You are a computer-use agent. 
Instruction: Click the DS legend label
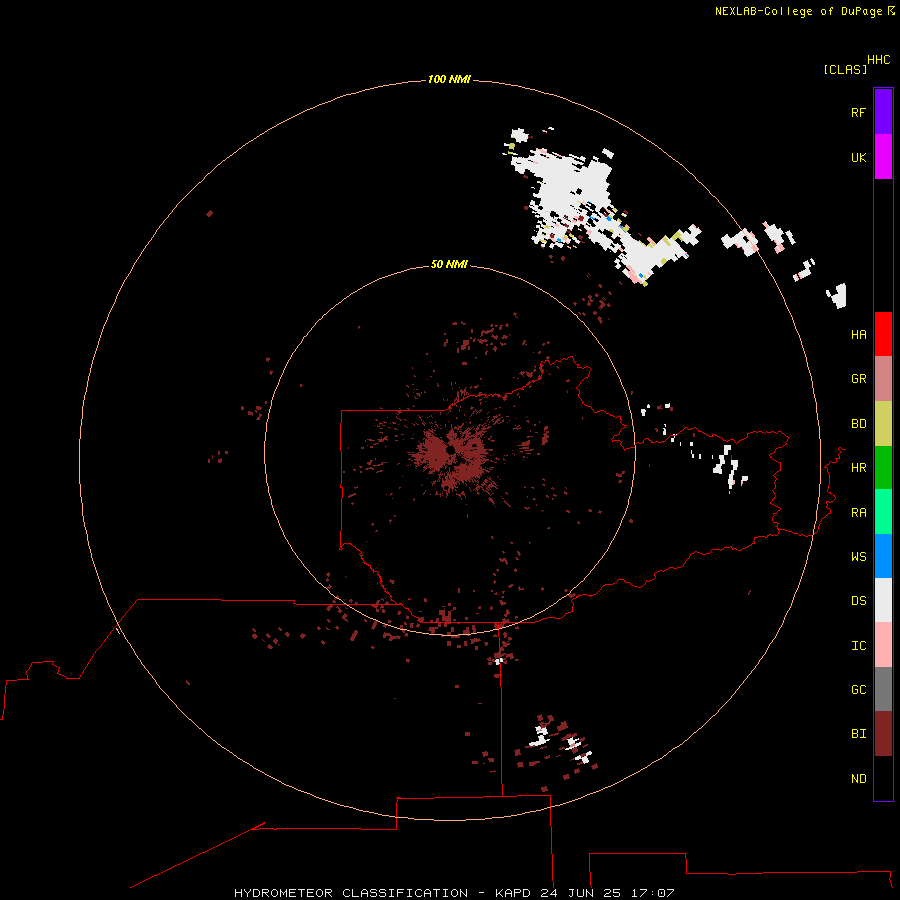858,601
